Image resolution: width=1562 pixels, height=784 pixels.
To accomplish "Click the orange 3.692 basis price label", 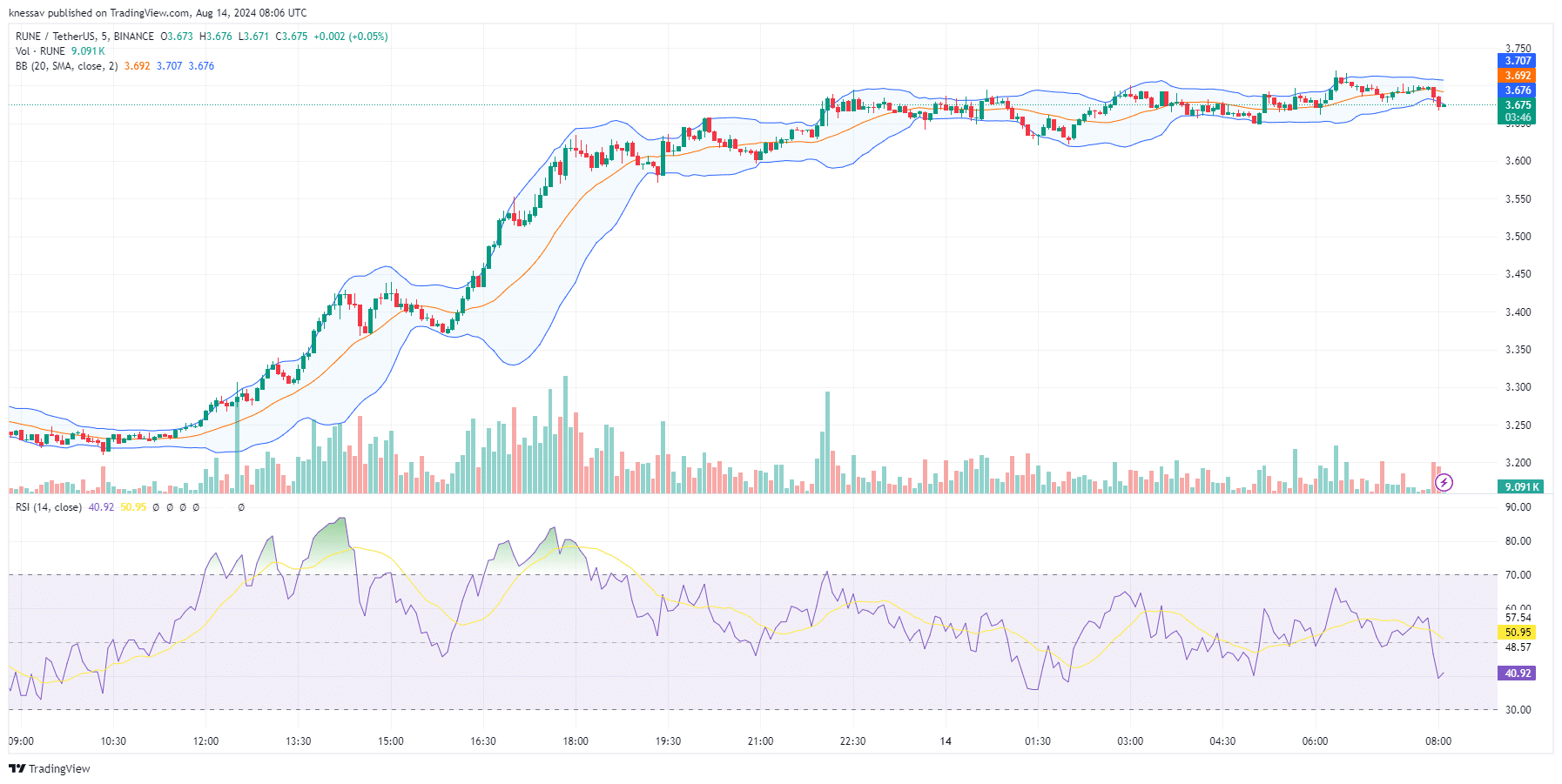I will (x=1518, y=76).
